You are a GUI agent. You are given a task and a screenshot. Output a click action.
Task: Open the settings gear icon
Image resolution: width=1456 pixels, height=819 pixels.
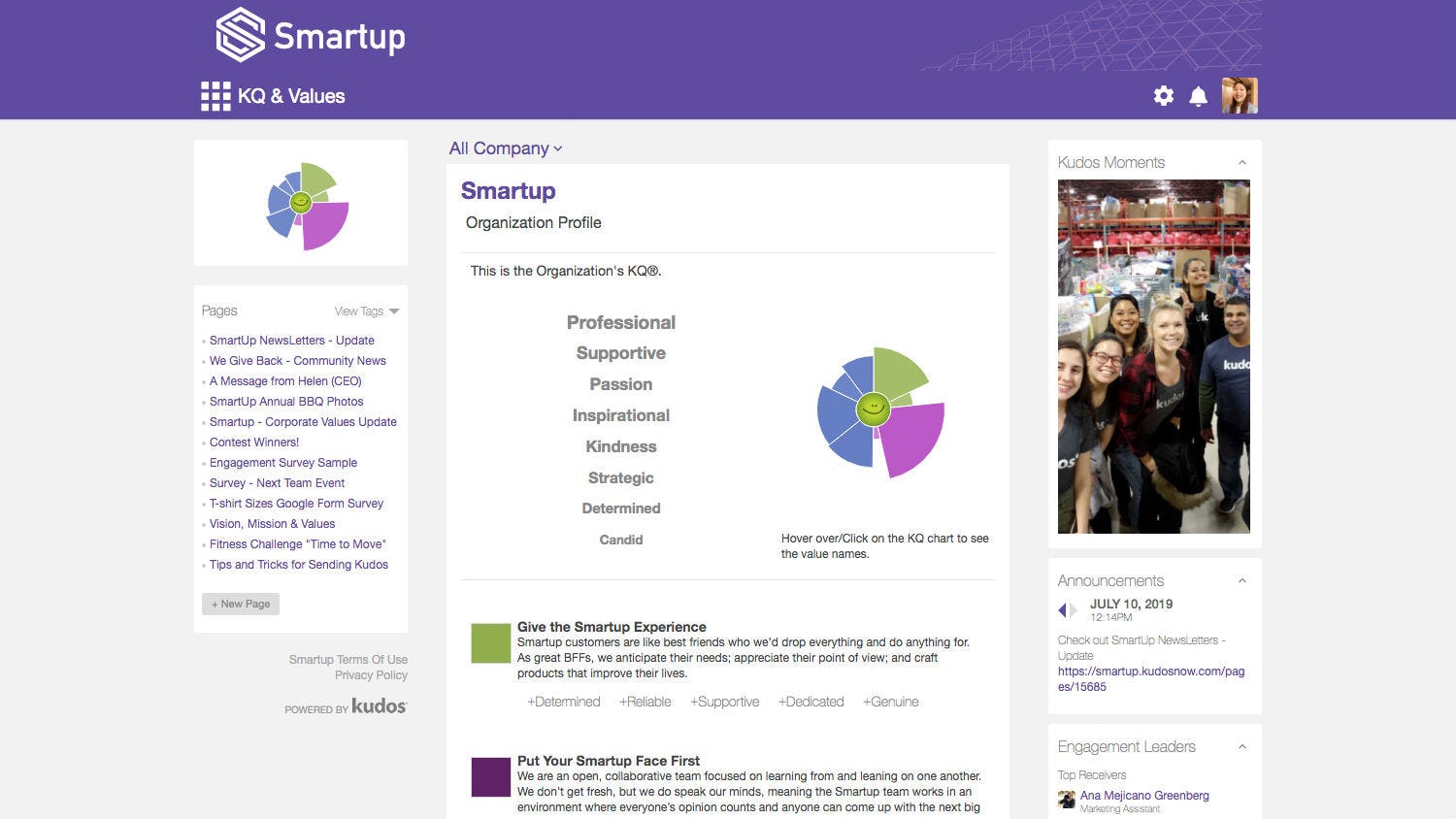pyautogui.click(x=1163, y=96)
